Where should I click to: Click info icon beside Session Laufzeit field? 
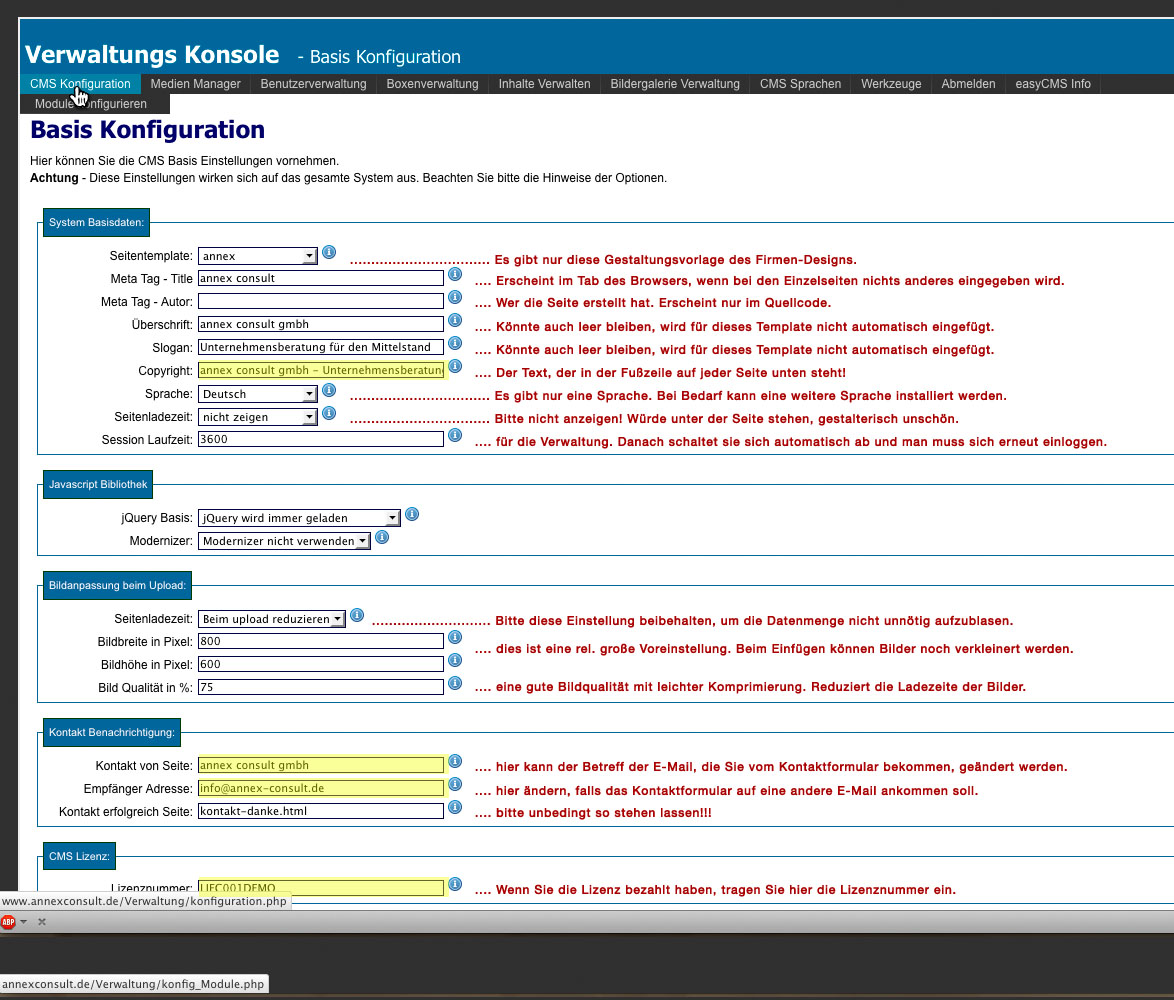tap(455, 436)
